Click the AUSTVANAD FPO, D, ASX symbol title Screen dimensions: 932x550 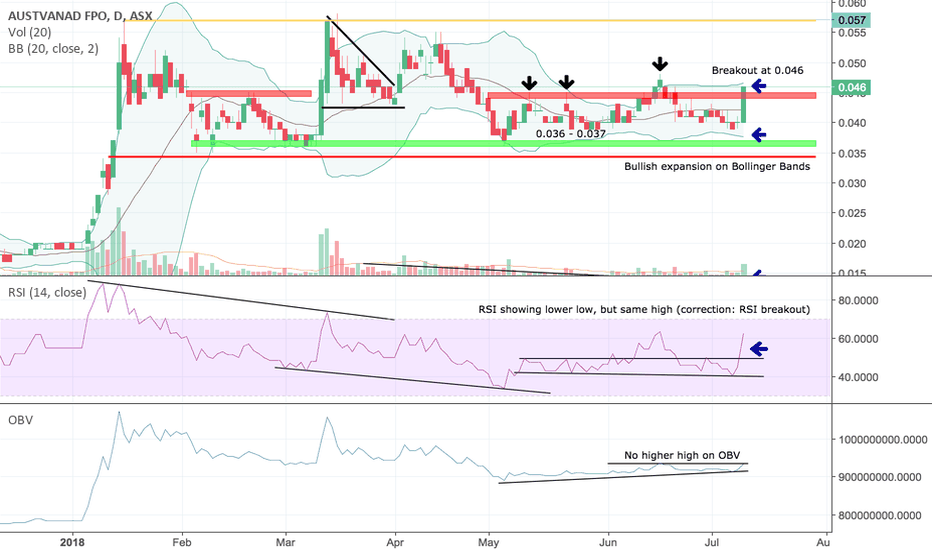80,16
